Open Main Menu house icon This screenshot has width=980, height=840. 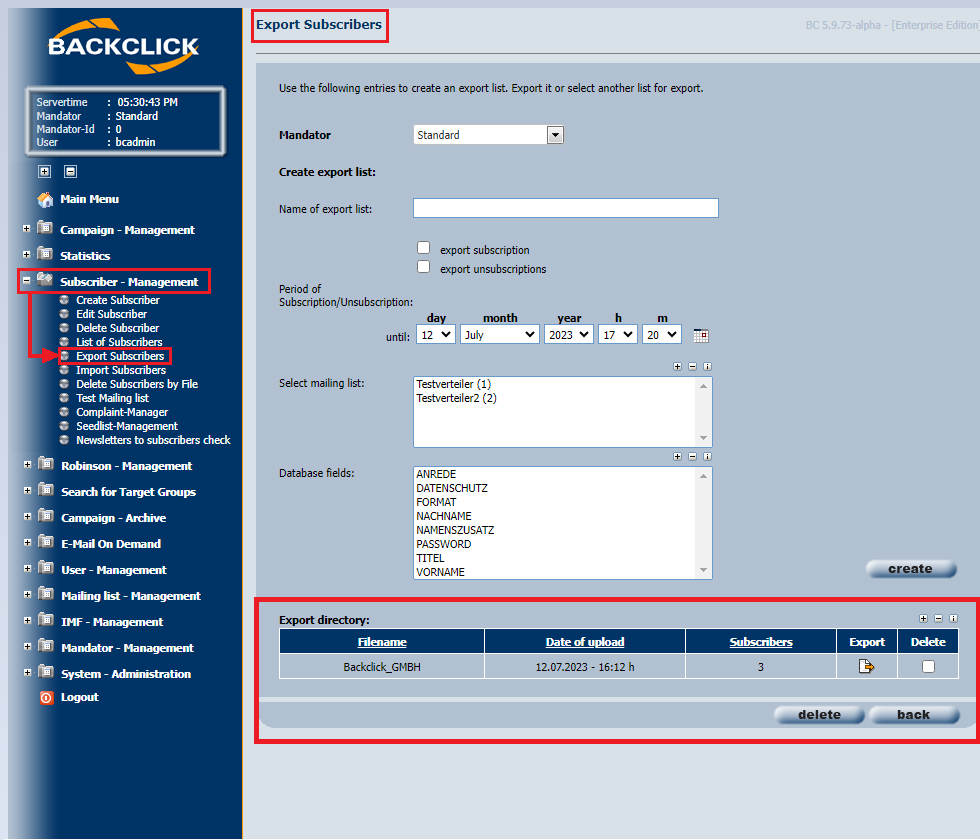[45, 199]
